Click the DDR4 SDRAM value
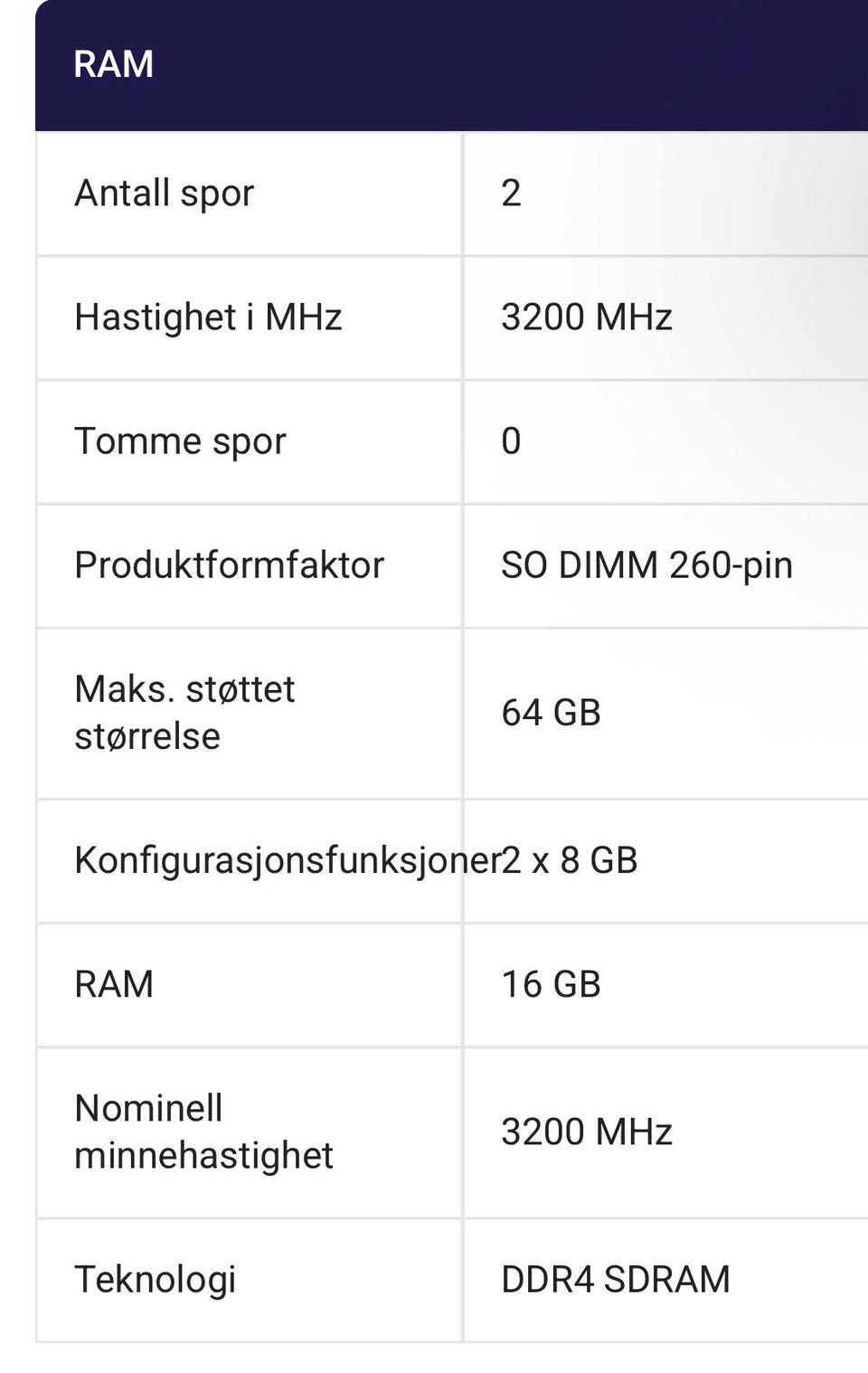Viewport: 868px width, 1373px height. click(615, 1278)
